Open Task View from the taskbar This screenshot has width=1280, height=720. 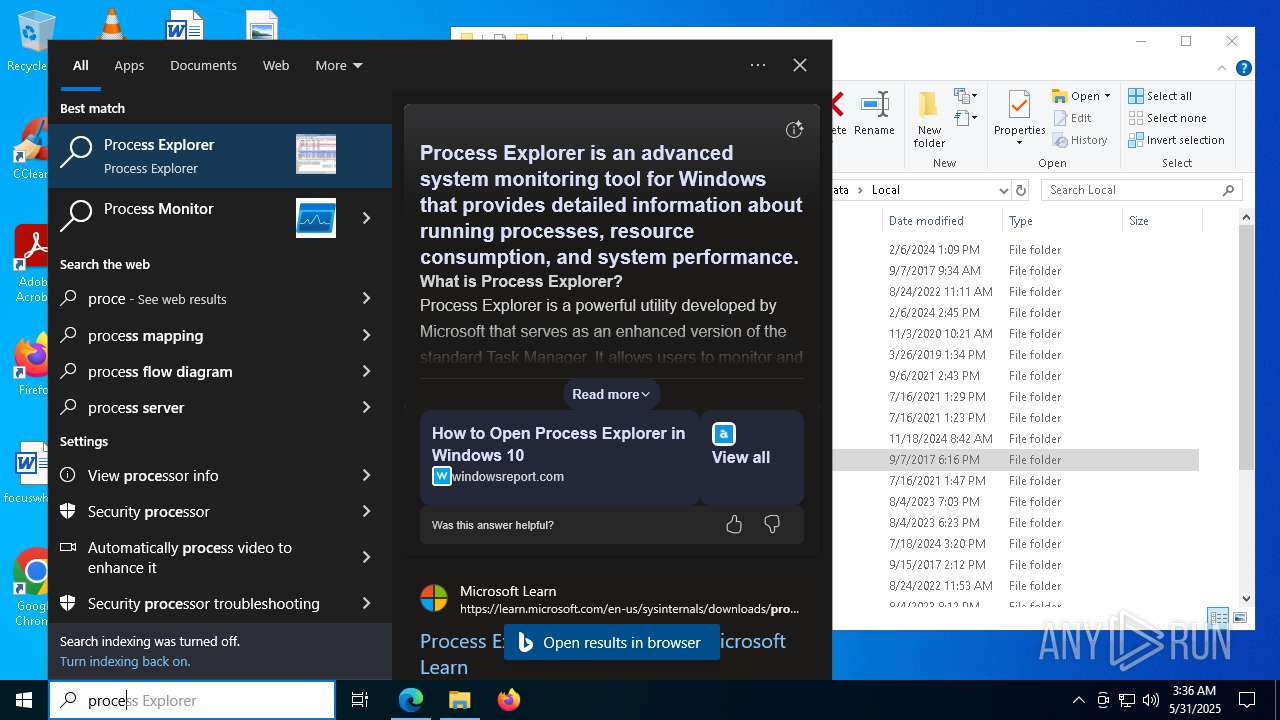coord(360,700)
